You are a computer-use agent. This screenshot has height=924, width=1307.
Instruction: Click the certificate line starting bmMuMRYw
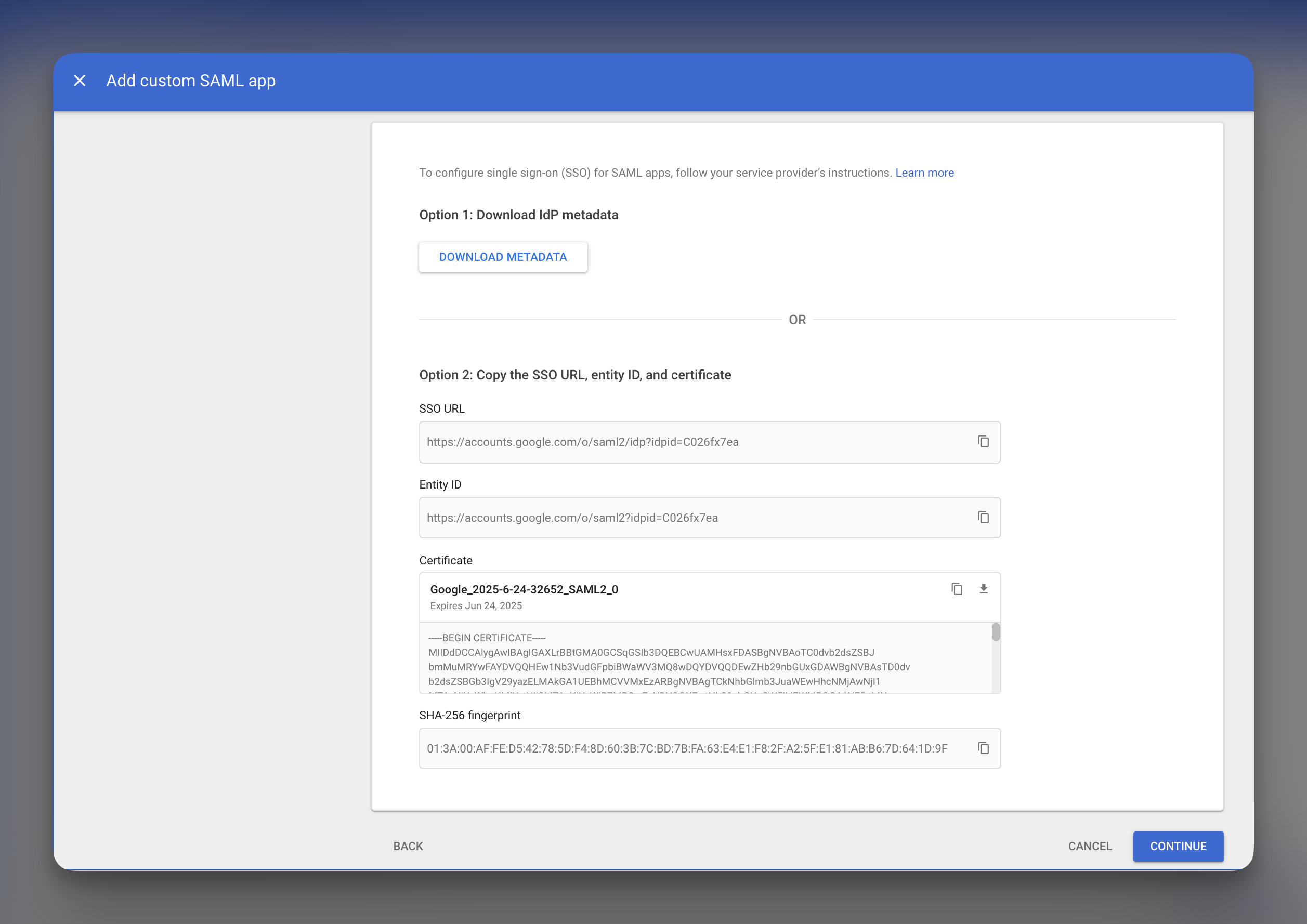tap(669, 667)
